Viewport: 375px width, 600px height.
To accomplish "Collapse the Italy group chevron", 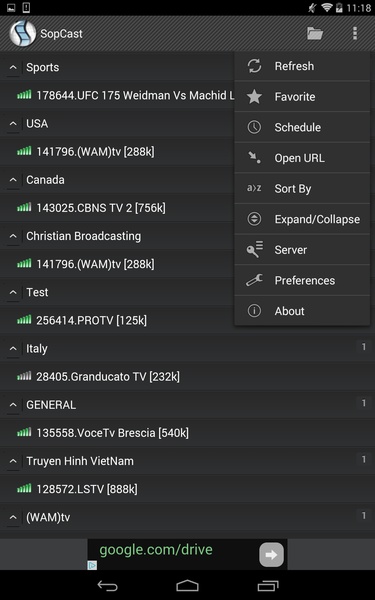I will tap(13, 349).
